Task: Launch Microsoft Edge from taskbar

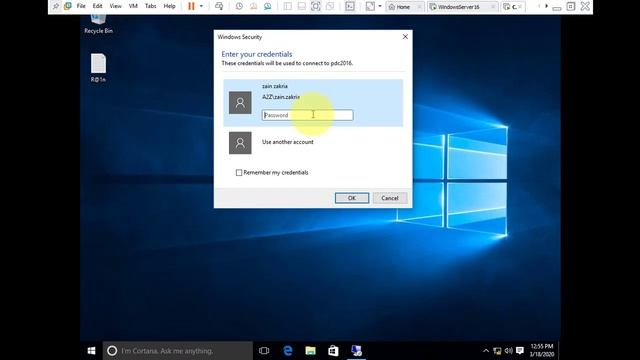Action: pos(288,351)
